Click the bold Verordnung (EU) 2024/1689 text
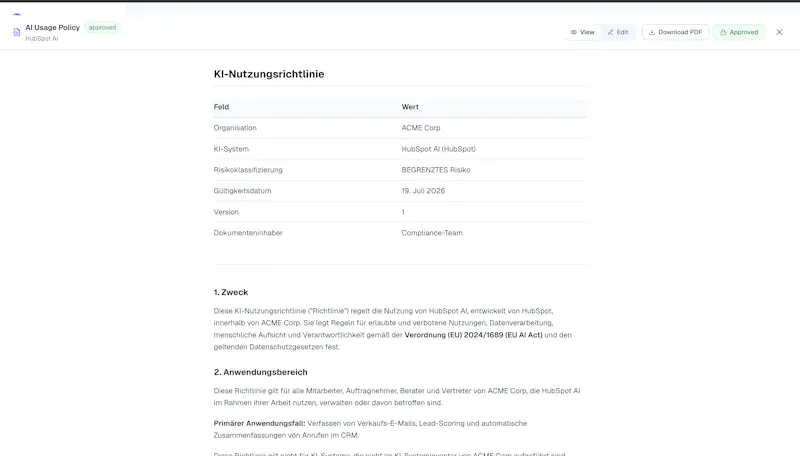 click(x=473, y=335)
